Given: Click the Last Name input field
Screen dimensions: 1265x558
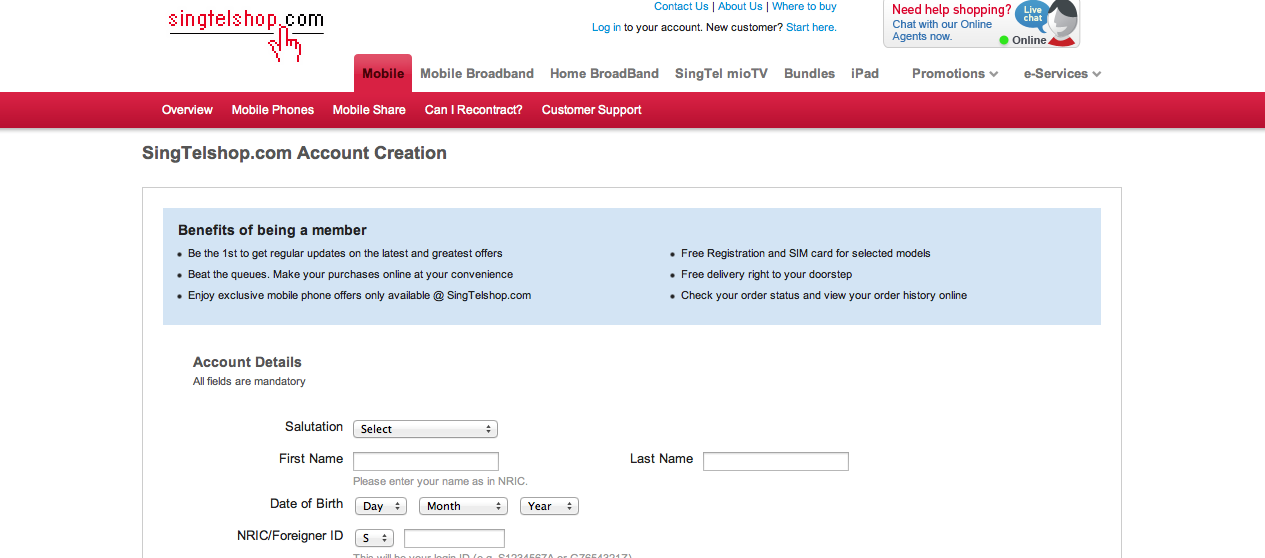Looking at the screenshot, I should 776,461.
